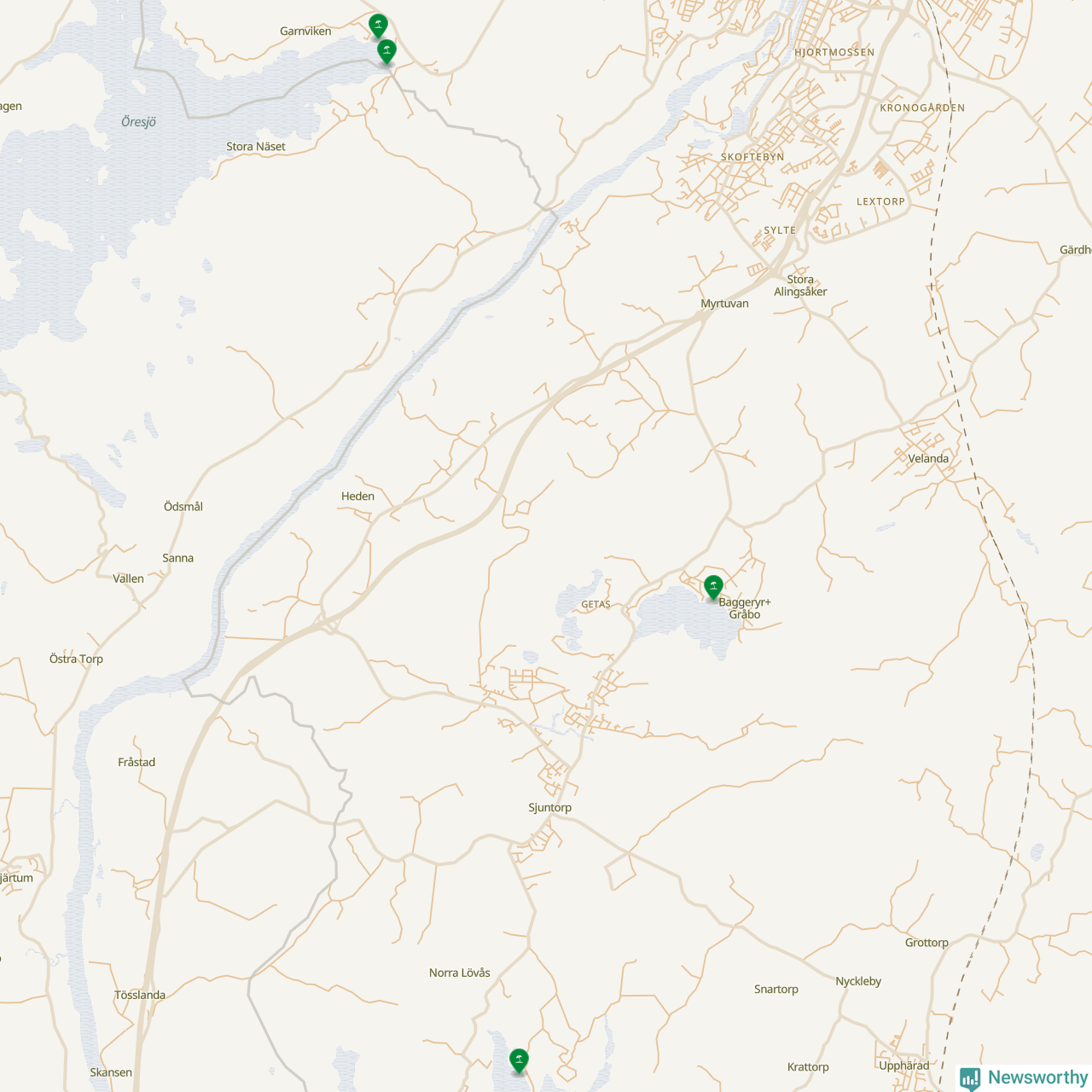The image size is (1092, 1092).
Task: Click the Skoftebyn district label
Action: tap(752, 157)
